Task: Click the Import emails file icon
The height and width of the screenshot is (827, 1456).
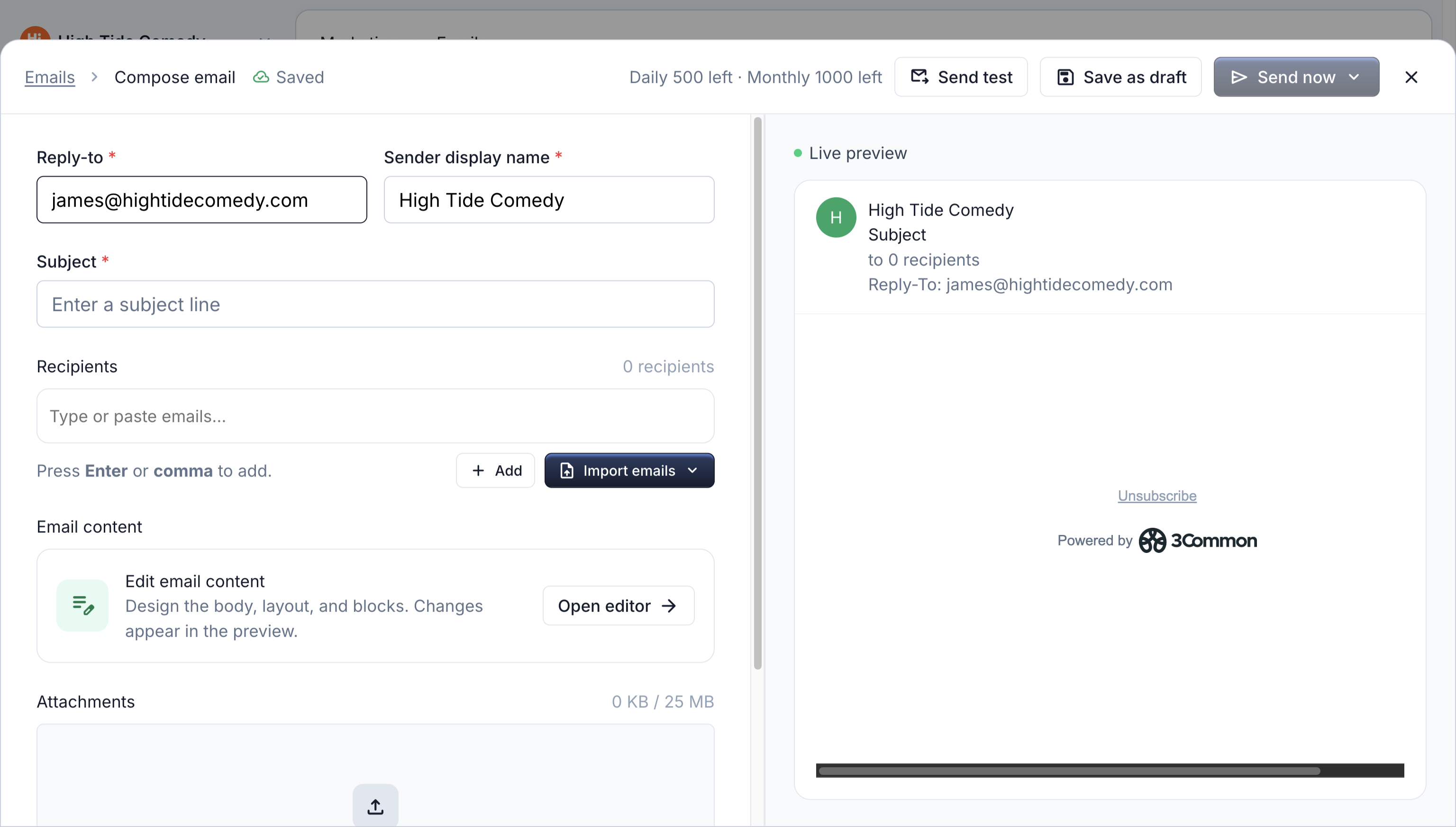Action: click(566, 470)
